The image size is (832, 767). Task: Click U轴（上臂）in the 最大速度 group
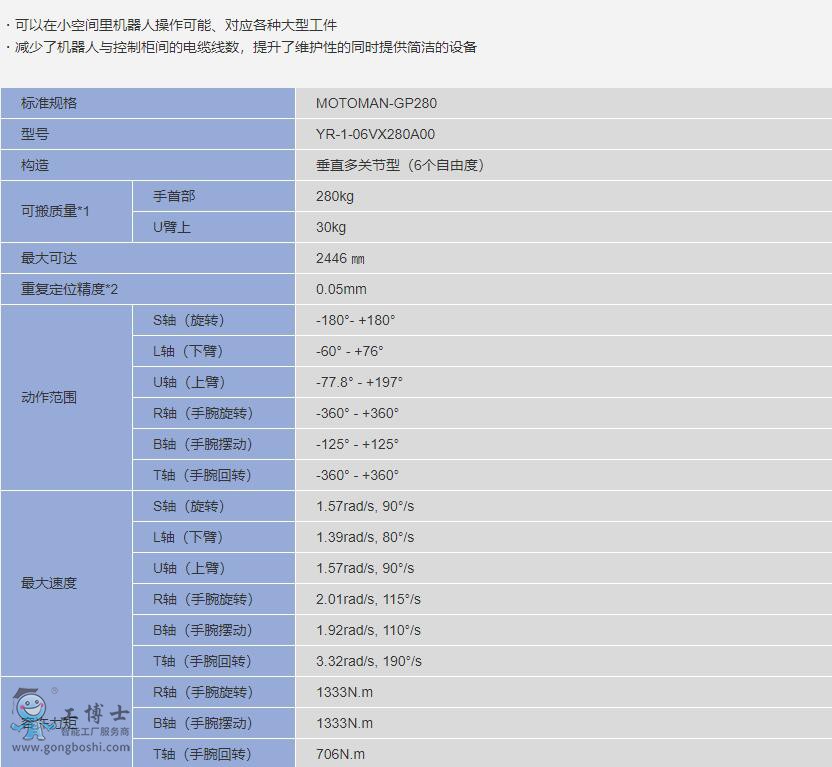tap(189, 568)
